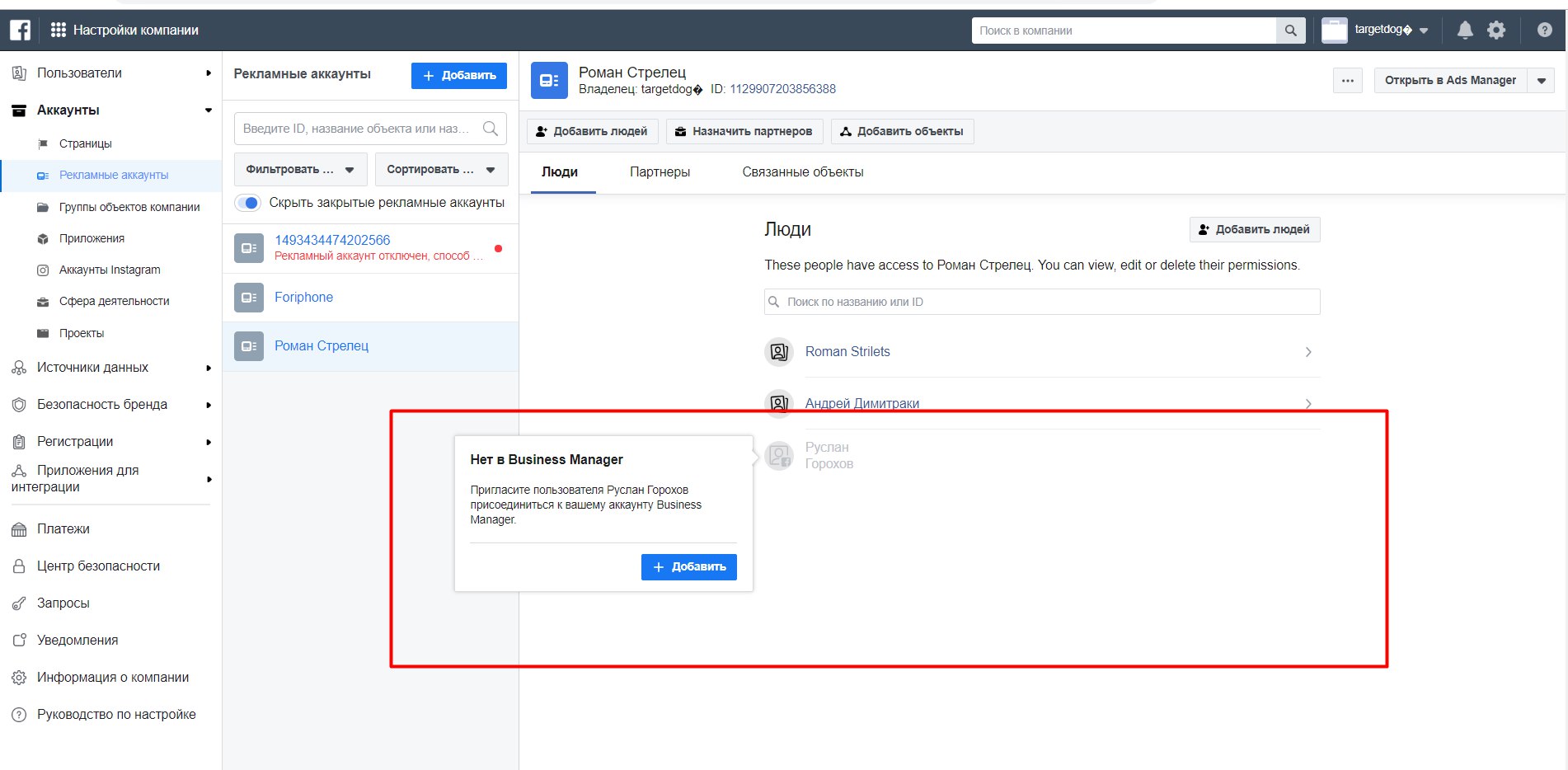
Task: Expand Источники данных section
Action: (x=110, y=368)
